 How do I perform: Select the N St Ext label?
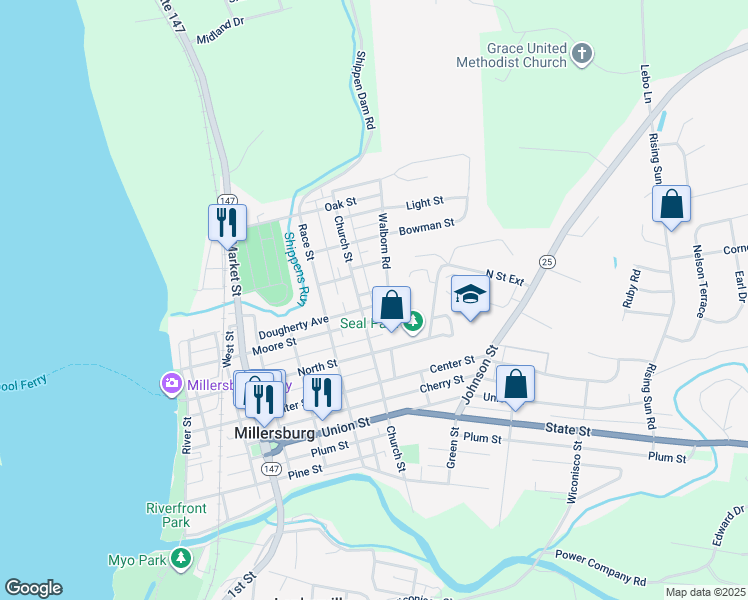(x=505, y=278)
